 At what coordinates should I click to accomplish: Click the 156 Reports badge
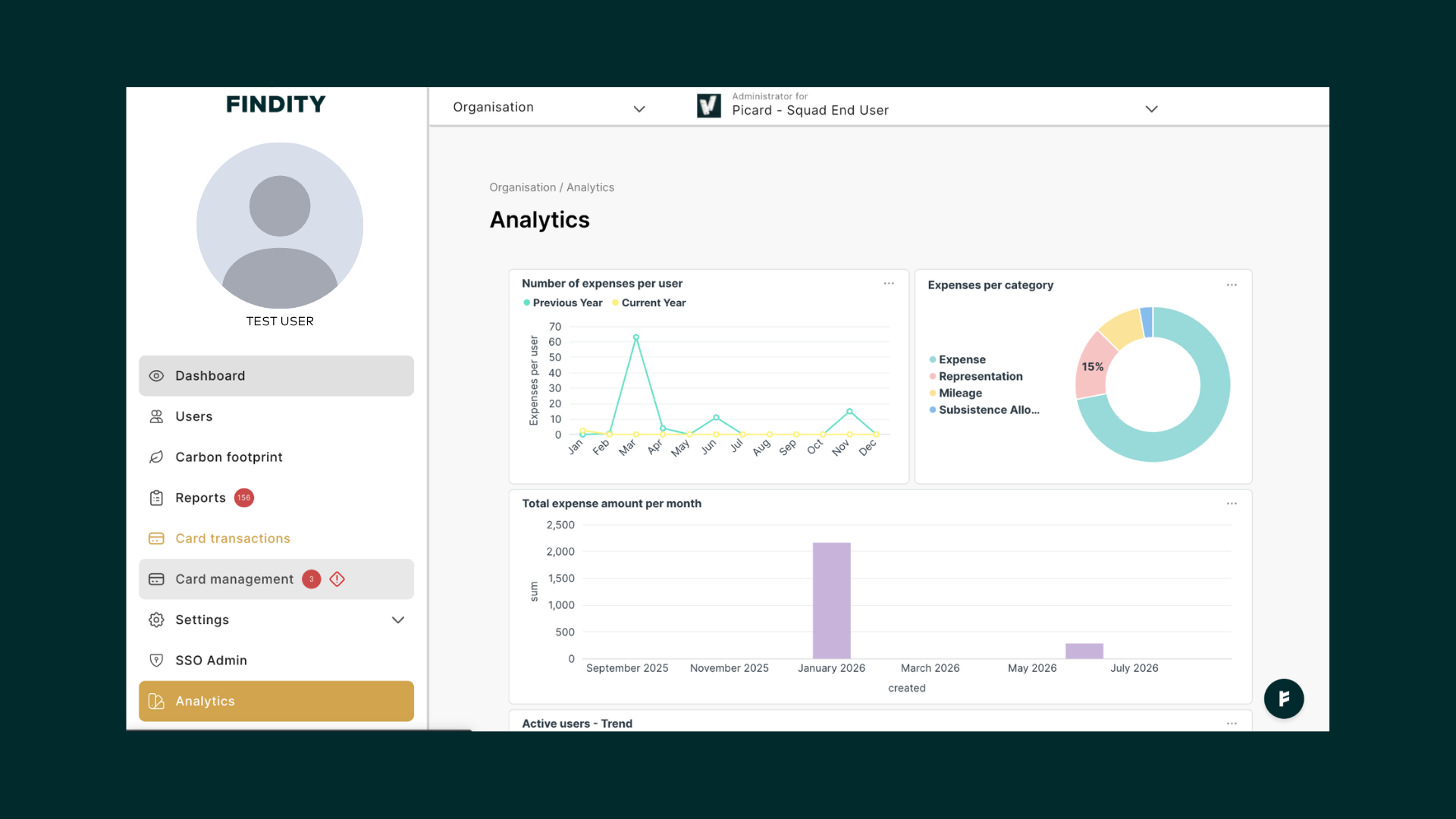(243, 498)
